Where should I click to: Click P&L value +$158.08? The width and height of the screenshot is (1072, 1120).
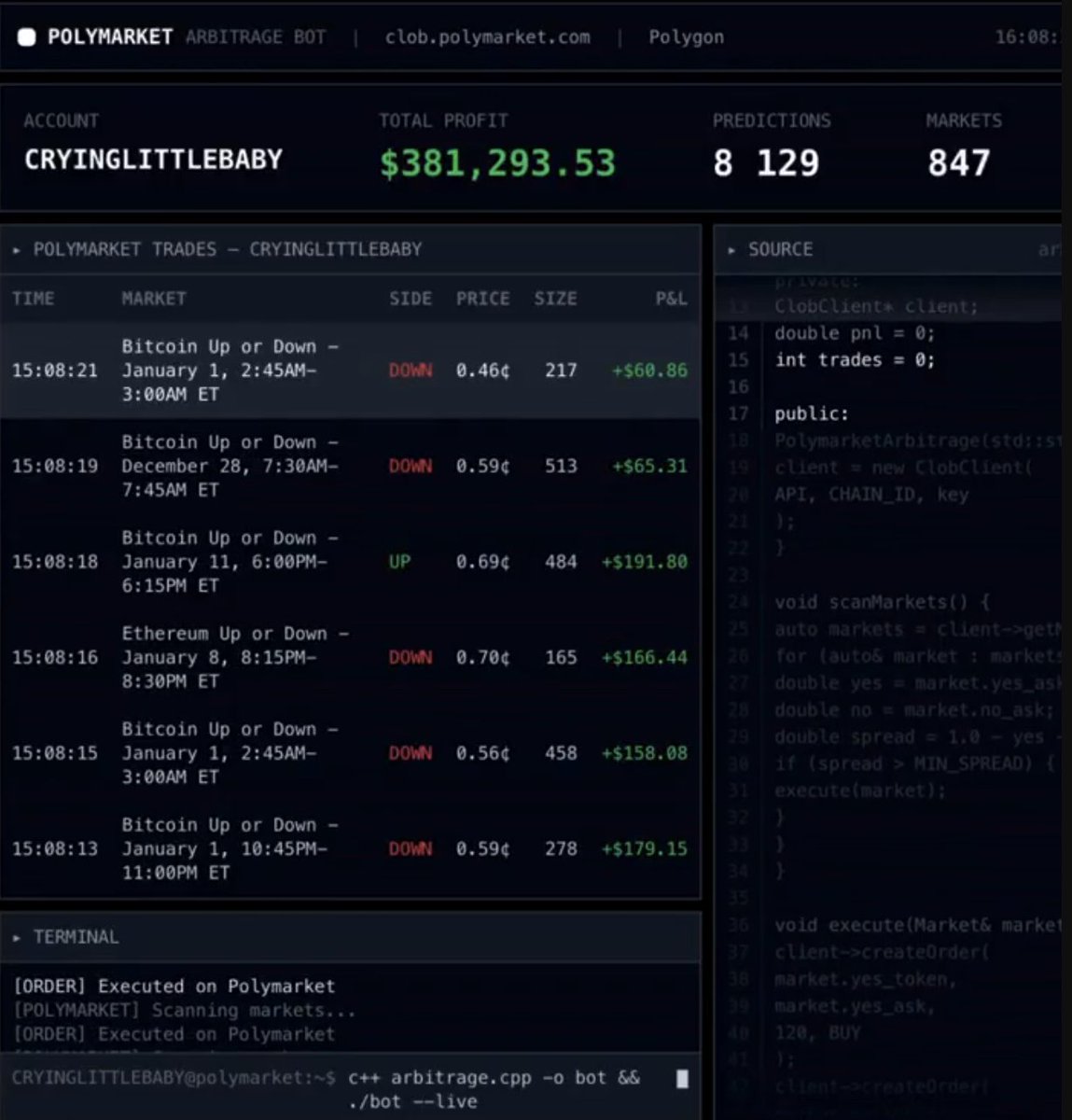[x=645, y=753]
